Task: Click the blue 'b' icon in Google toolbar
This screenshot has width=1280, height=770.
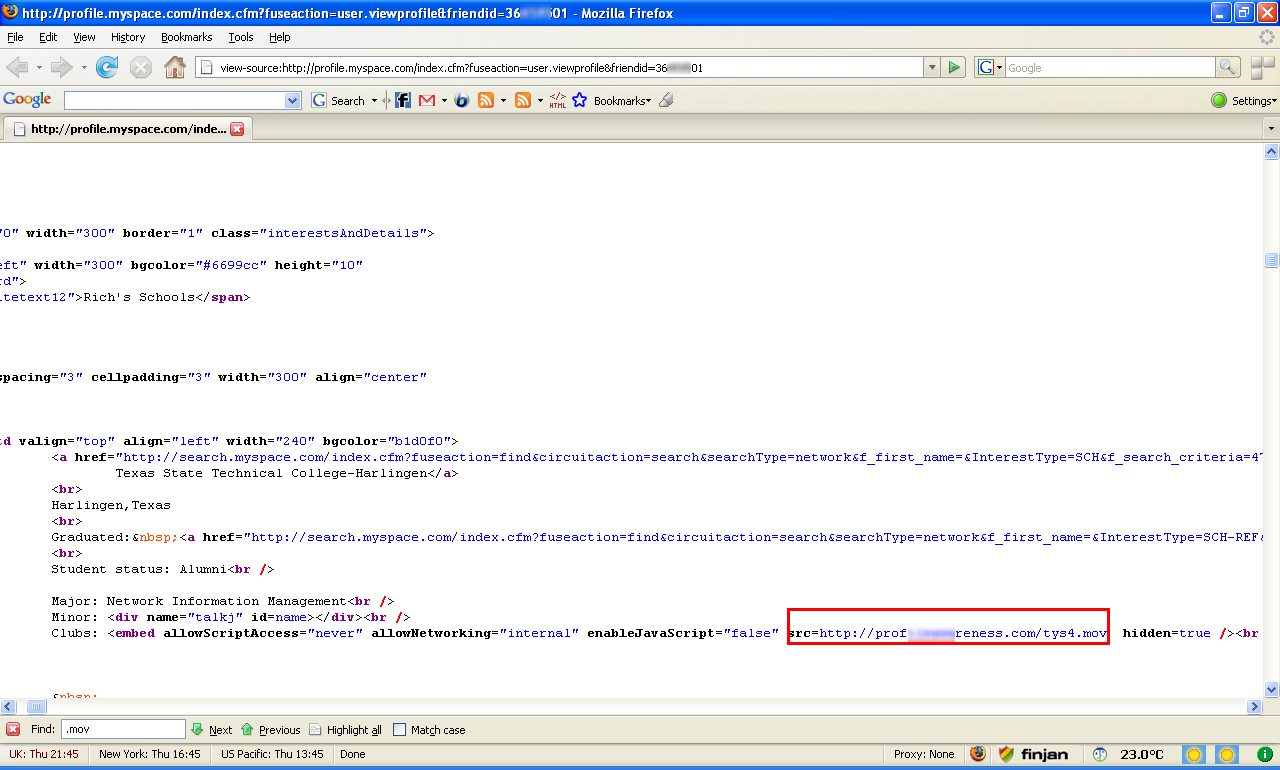Action: pyautogui.click(x=461, y=100)
